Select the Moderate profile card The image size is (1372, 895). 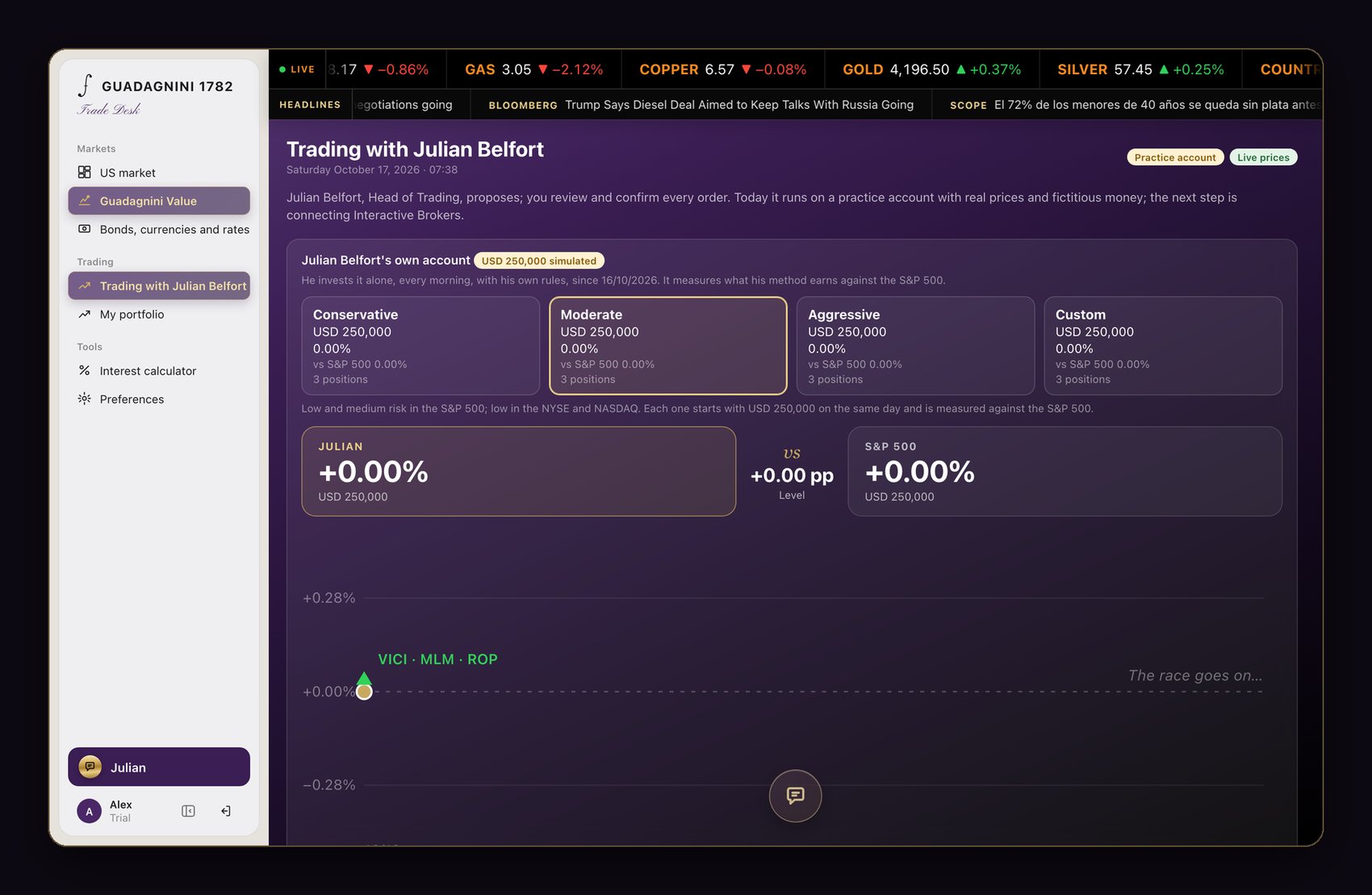pos(668,345)
